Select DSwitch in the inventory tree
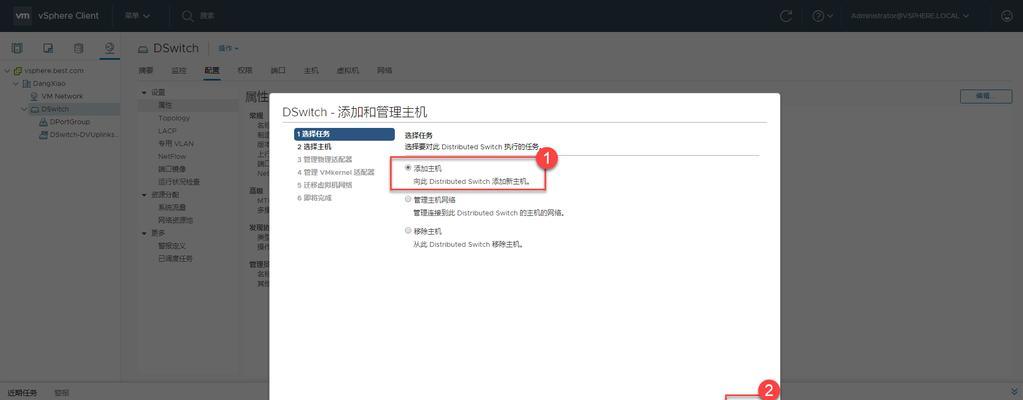The height and width of the screenshot is (400, 1023). [55, 109]
